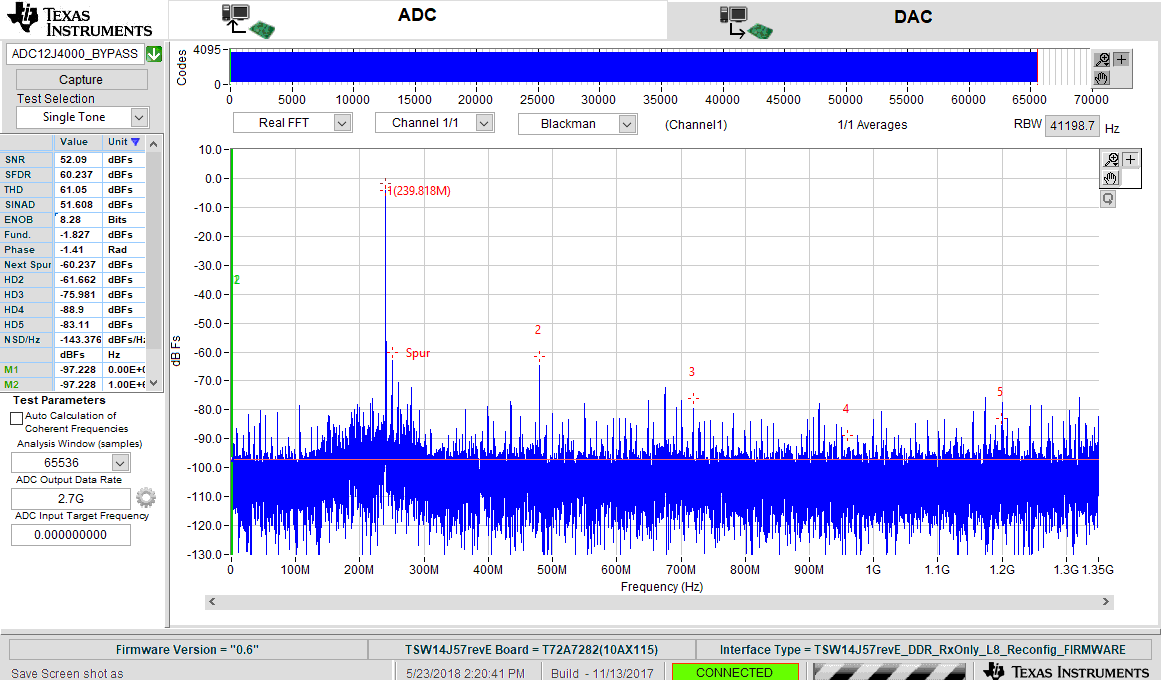Select the crosshair cursor tool on FFT plot
This screenshot has height=680, width=1161.
1131,159
